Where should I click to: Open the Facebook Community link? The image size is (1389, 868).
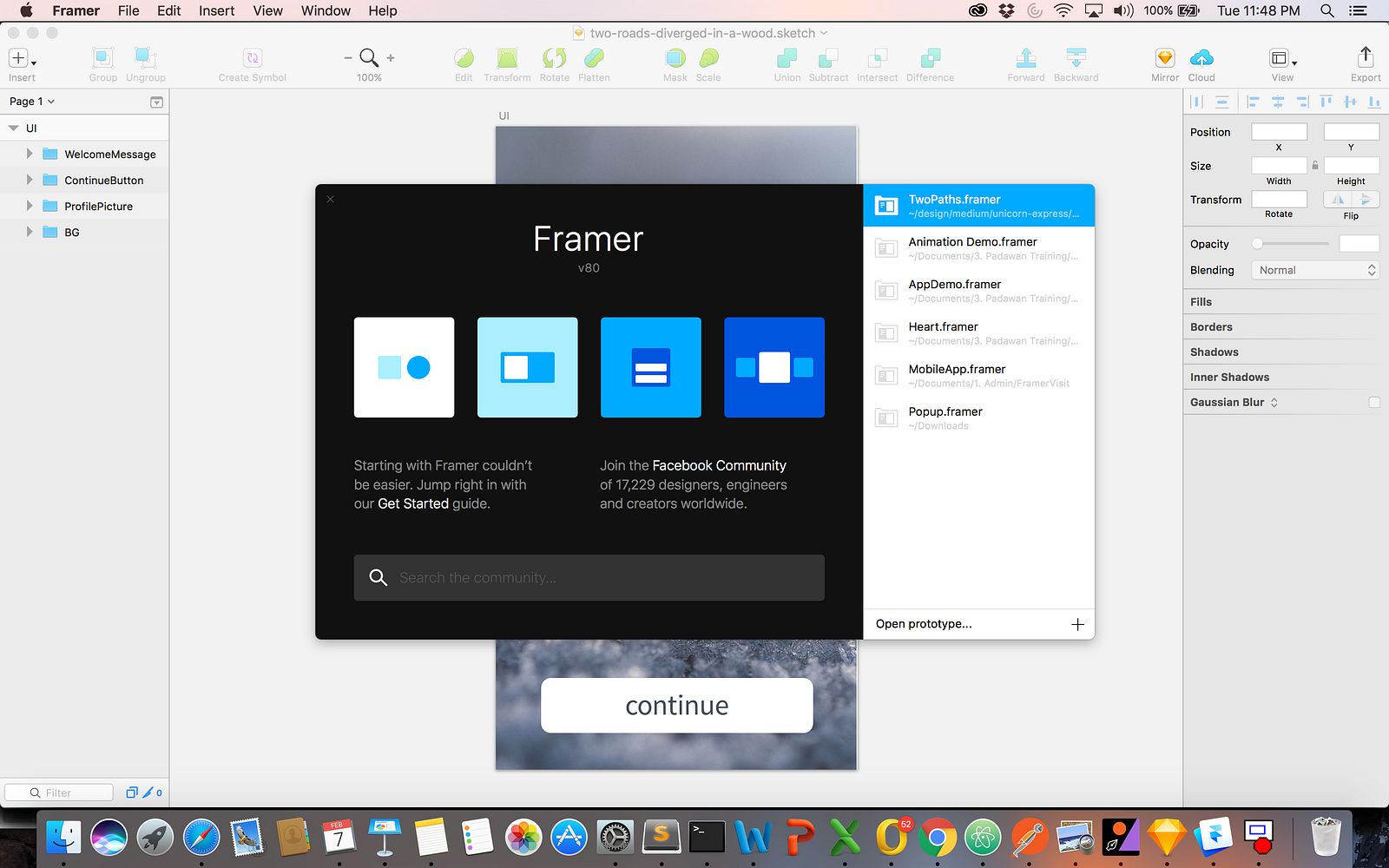(x=719, y=465)
